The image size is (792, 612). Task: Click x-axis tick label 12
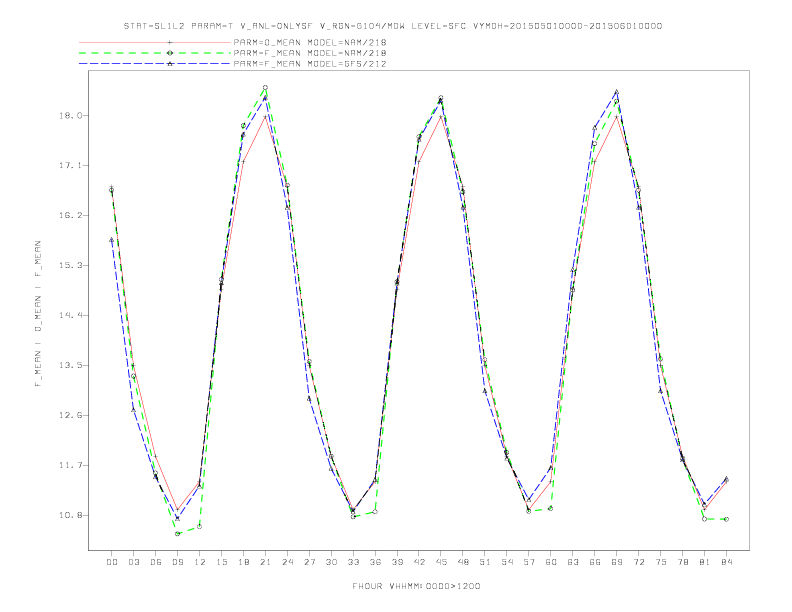(x=200, y=562)
